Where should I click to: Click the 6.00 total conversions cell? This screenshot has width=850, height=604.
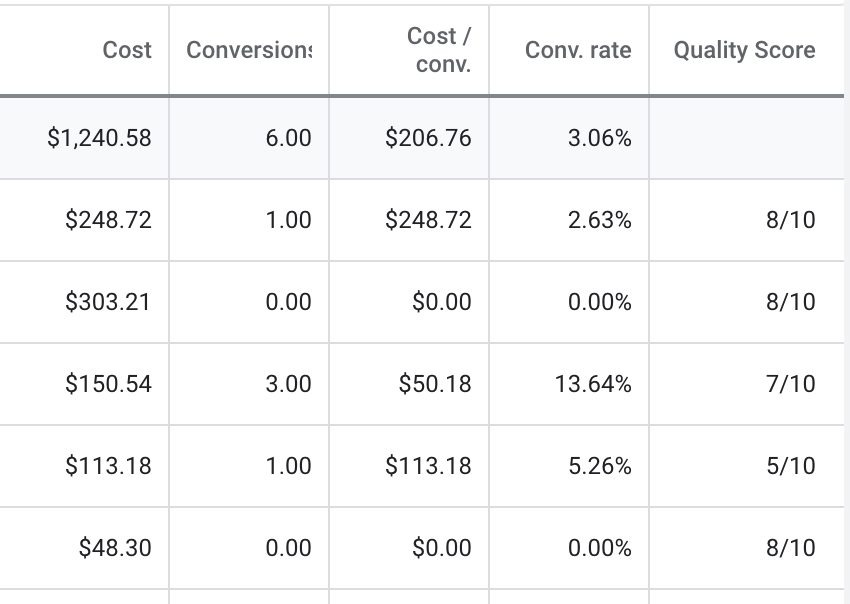click(288, 138)
